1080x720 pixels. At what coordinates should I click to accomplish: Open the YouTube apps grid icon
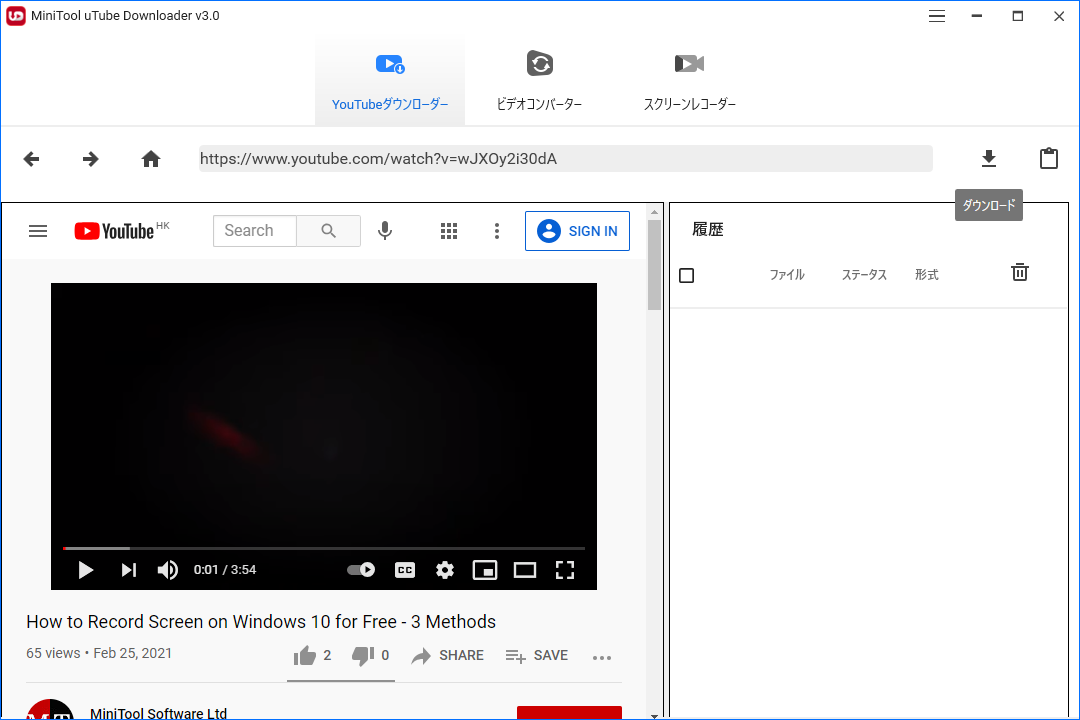pos(448,231)
